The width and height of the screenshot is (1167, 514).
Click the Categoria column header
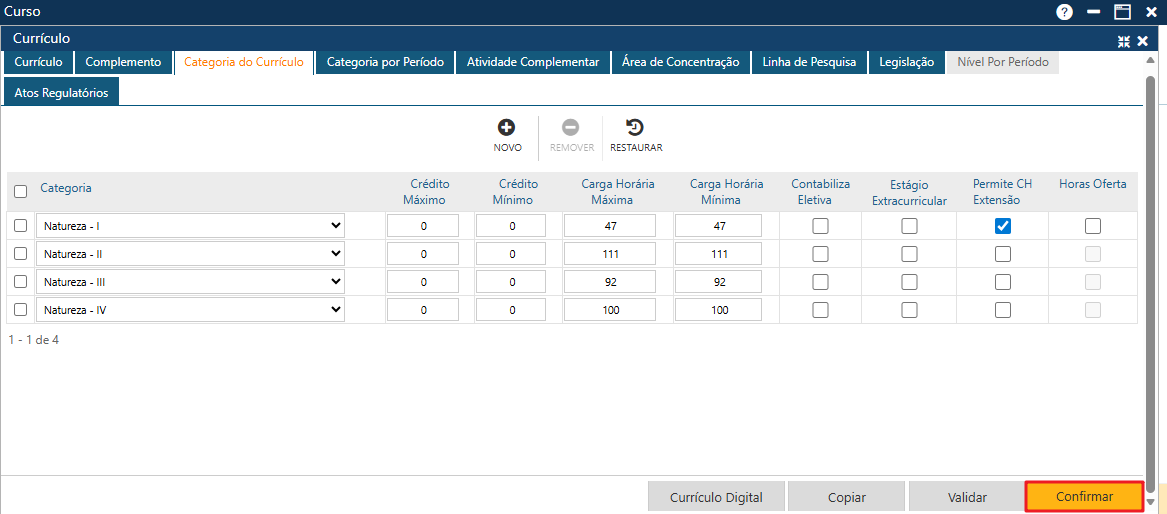[x=66, y=188]
